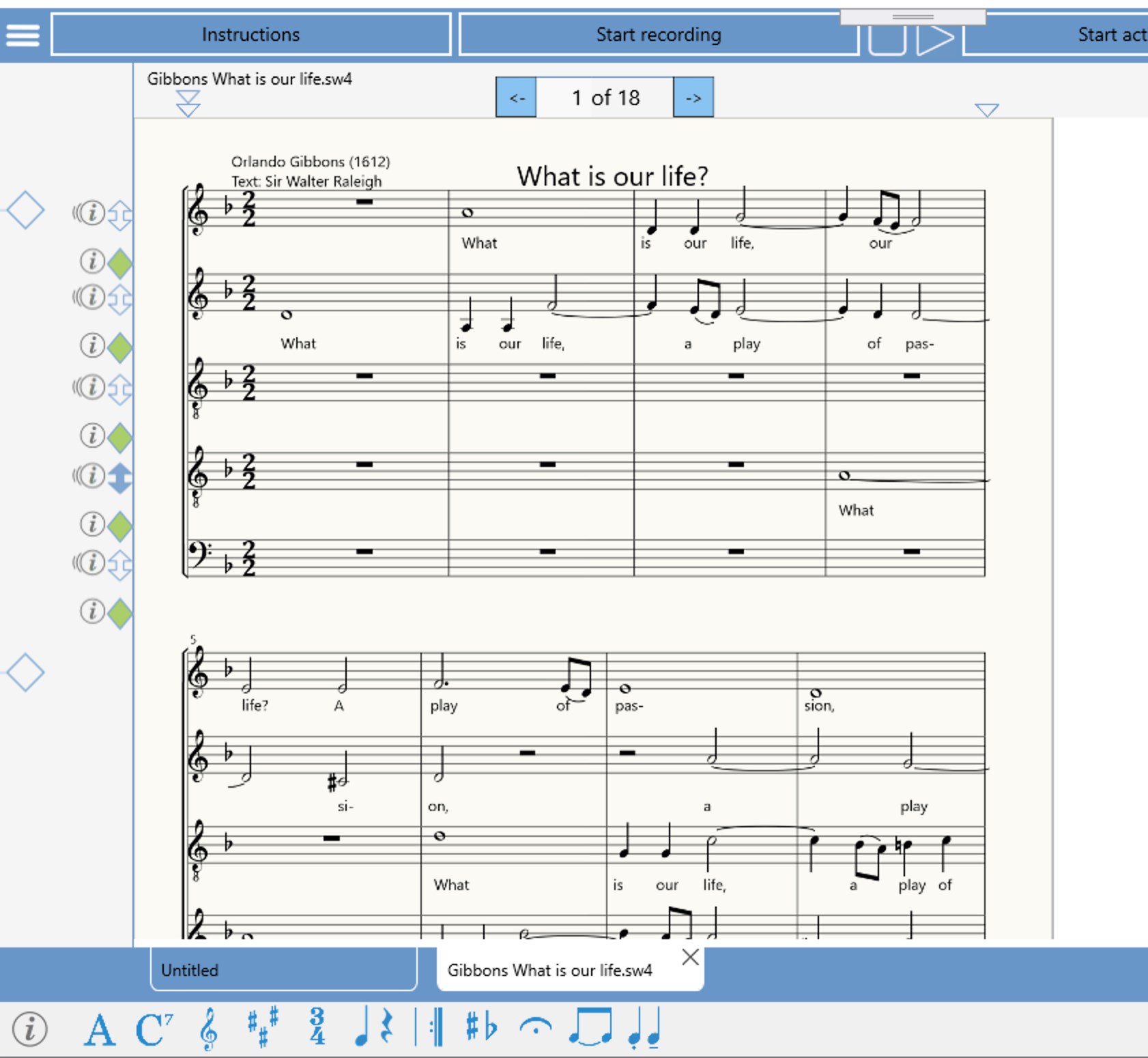Click the score title 'What is our life?'
This screenshot has height=1058, width=1148.
tap(612, 176)
